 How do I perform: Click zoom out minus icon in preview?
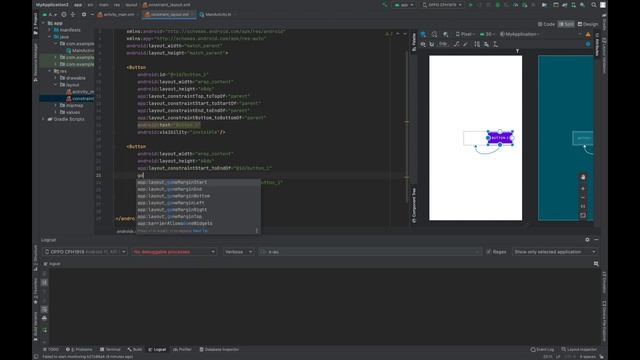[x=583, y=198]
